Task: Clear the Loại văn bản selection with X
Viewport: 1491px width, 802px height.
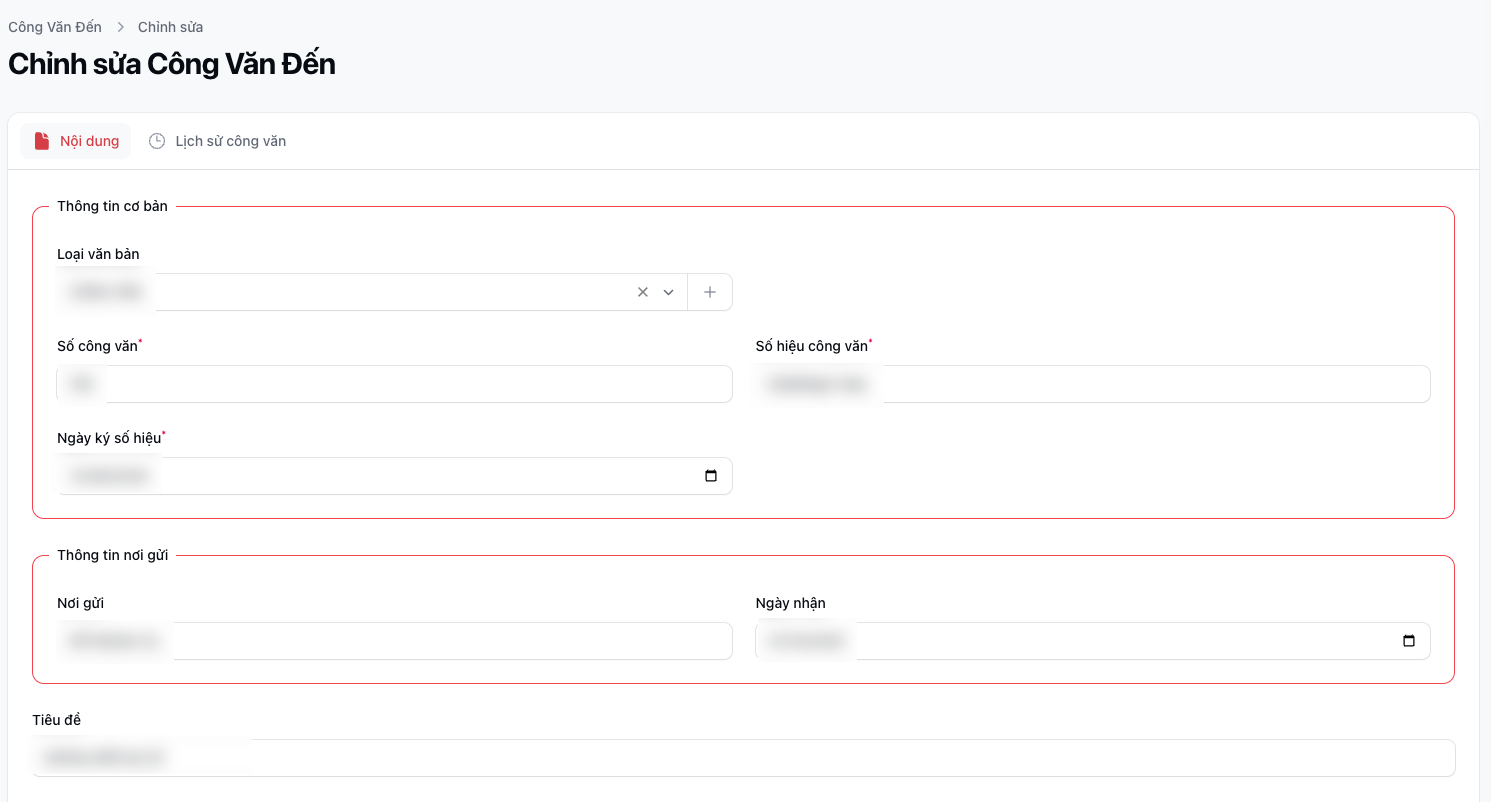Action: (x=643, y=292)
